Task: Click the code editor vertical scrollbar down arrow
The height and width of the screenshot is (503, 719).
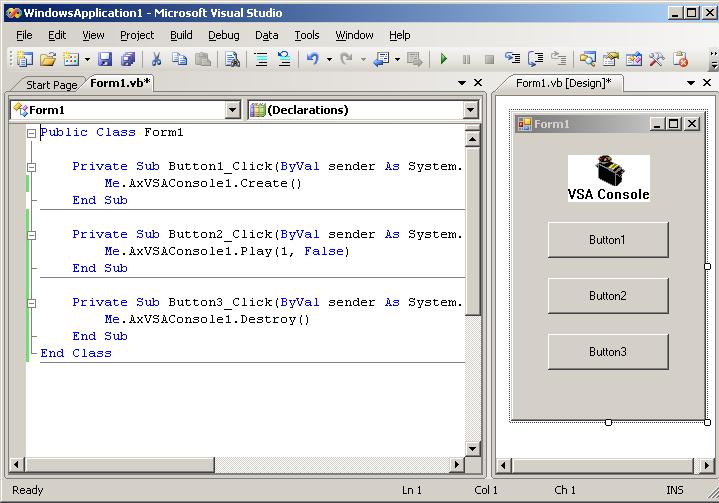Action: (472, 448)
